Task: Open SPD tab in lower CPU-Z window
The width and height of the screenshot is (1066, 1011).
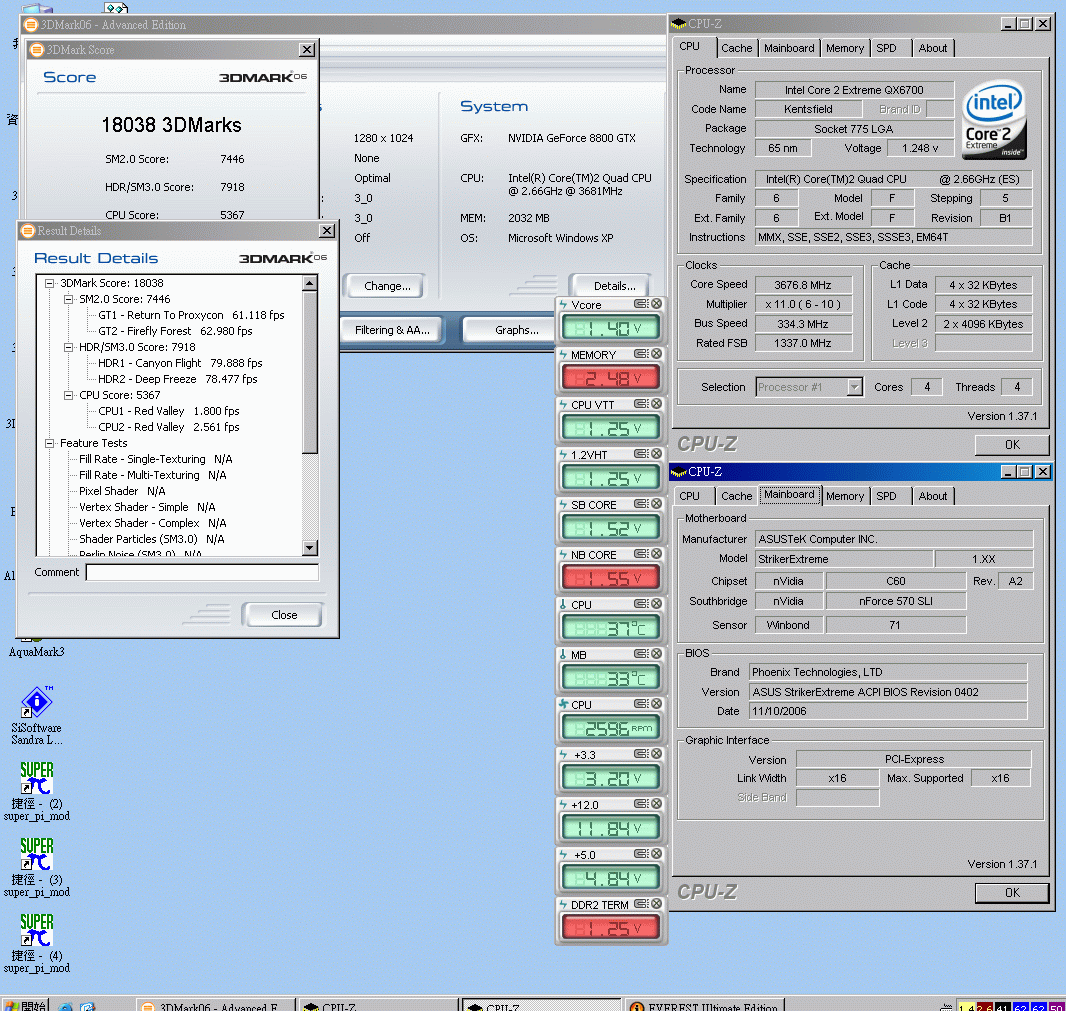Action: point(887,496)
